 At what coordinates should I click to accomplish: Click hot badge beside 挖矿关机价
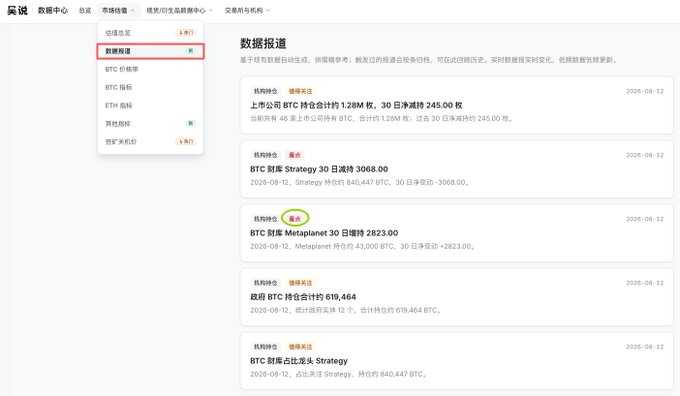(186, 141)
